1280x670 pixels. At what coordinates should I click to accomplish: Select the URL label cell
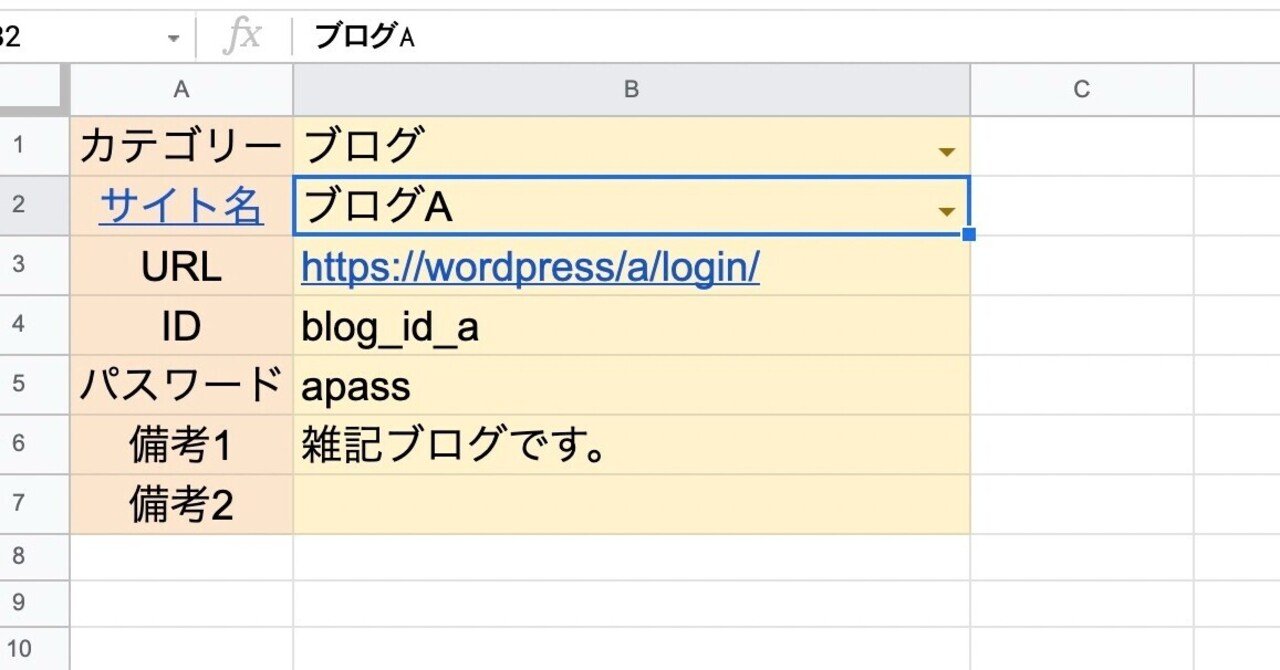pos(180,266)
